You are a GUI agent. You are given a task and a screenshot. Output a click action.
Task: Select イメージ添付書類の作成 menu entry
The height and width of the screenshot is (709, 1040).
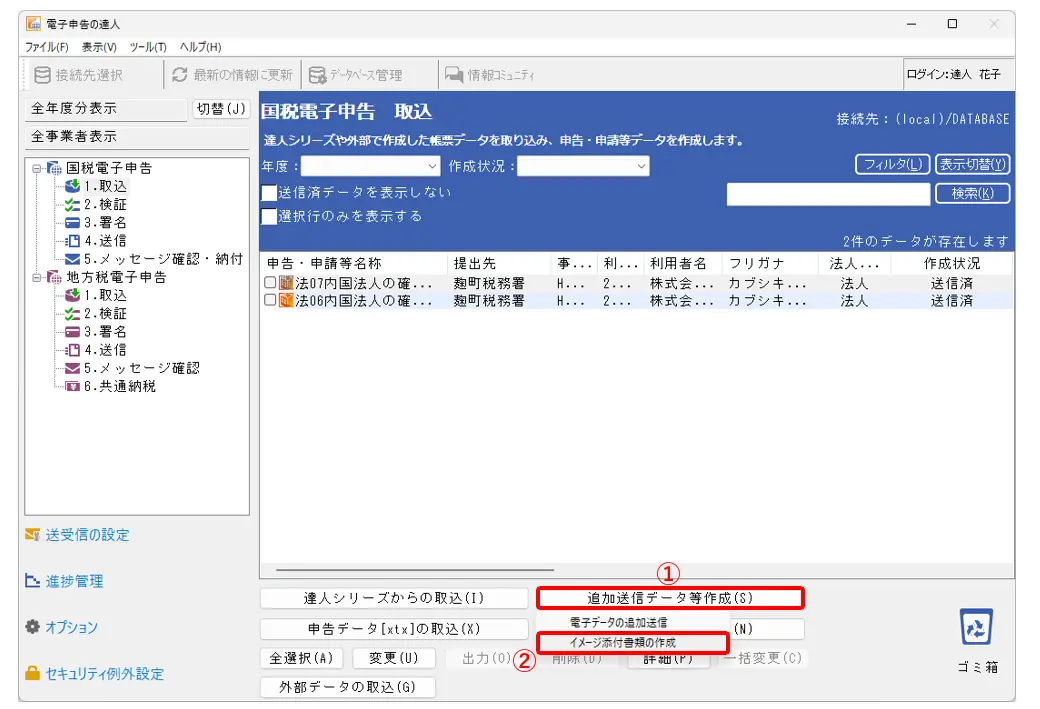[x=623, y=643]
